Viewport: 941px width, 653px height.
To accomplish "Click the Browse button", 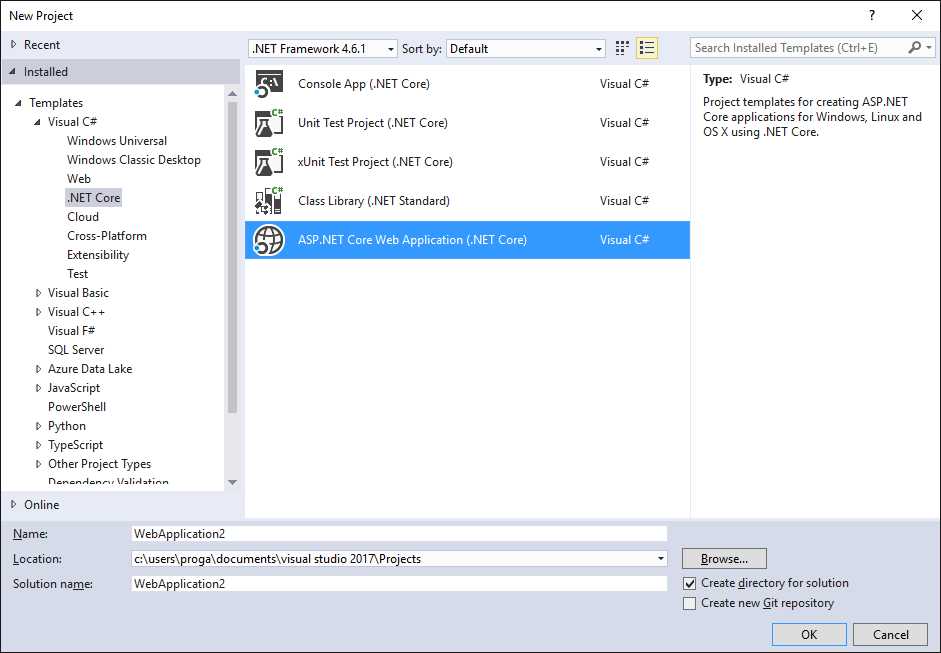I will click(724, 558).
